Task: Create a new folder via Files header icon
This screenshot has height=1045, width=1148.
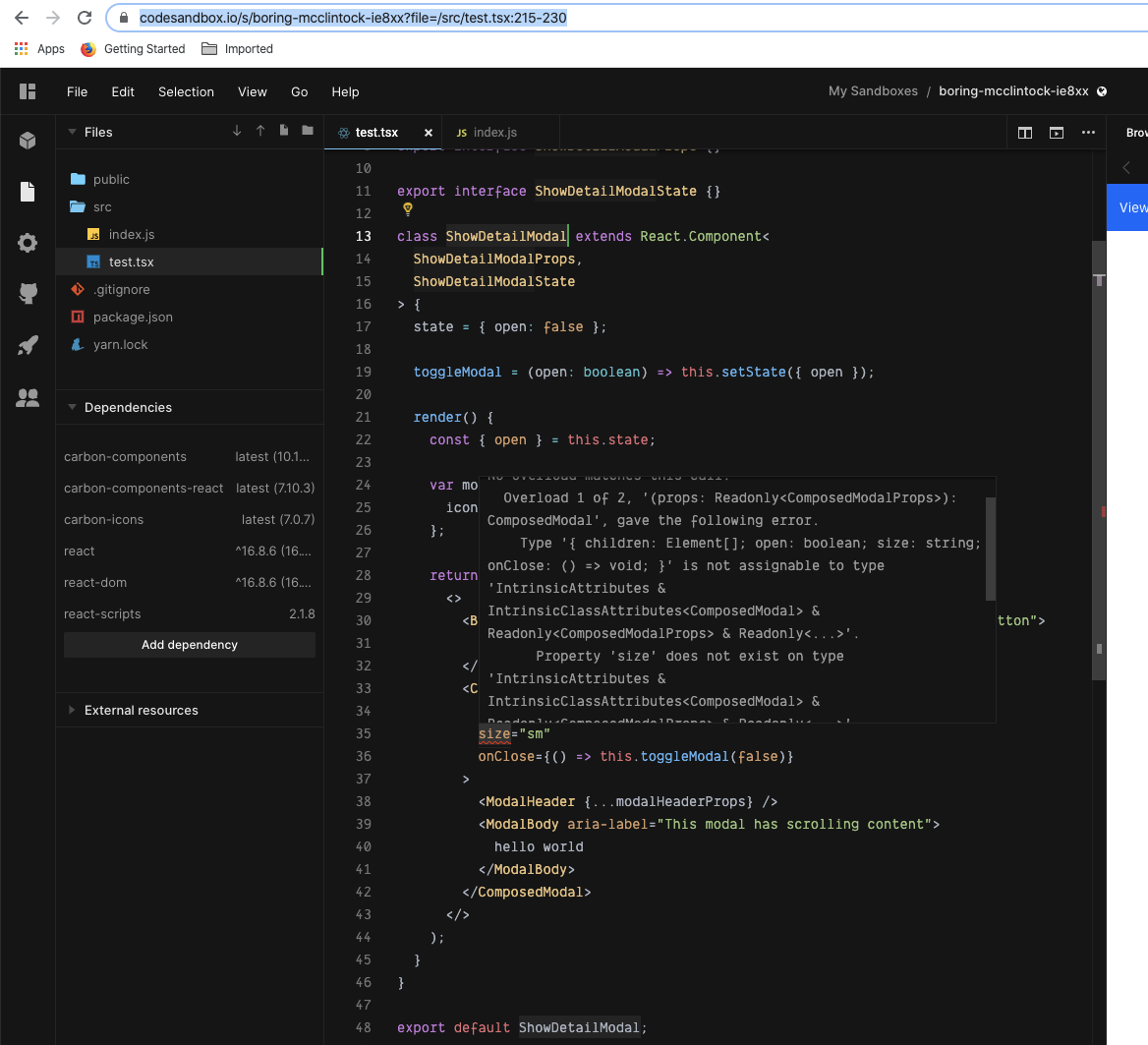Action: coord(308,131)
